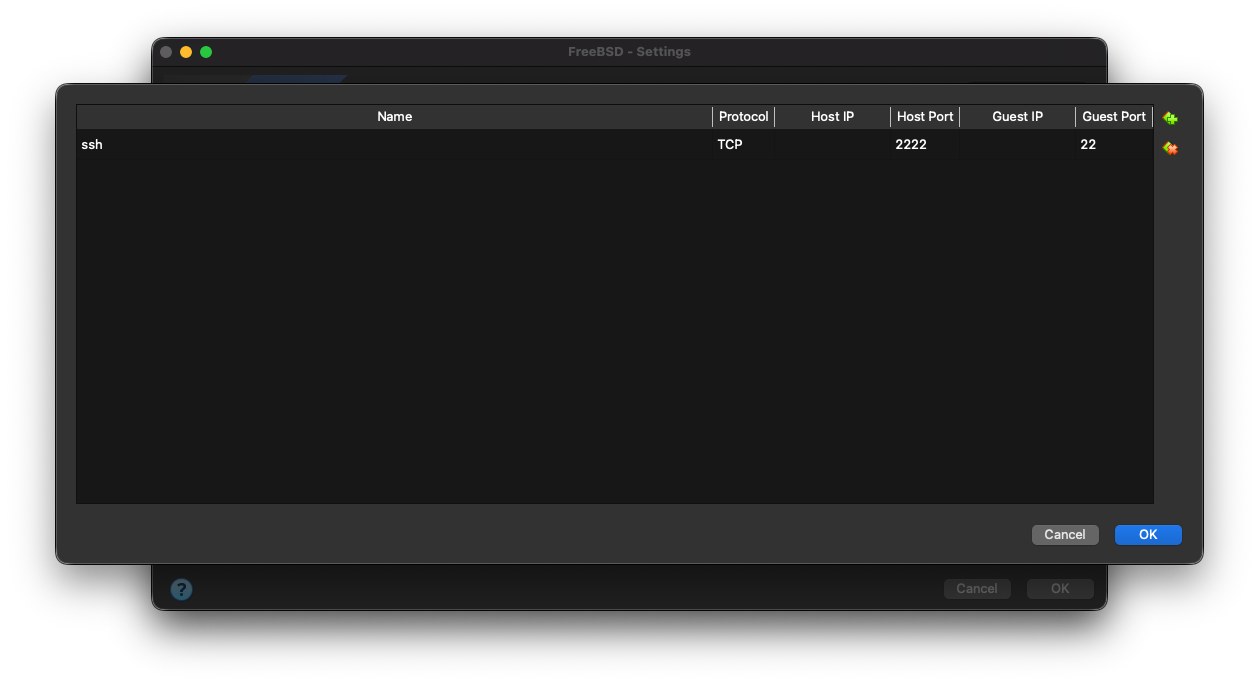Click the Guest IP column header
Image resolution: width=1259 pixels, height=684 pixels.
pos(1017,117)
